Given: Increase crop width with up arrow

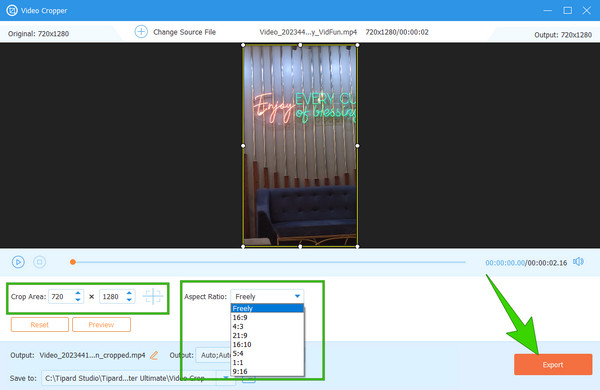Looking at the screenshot, I should click(78, 293).
